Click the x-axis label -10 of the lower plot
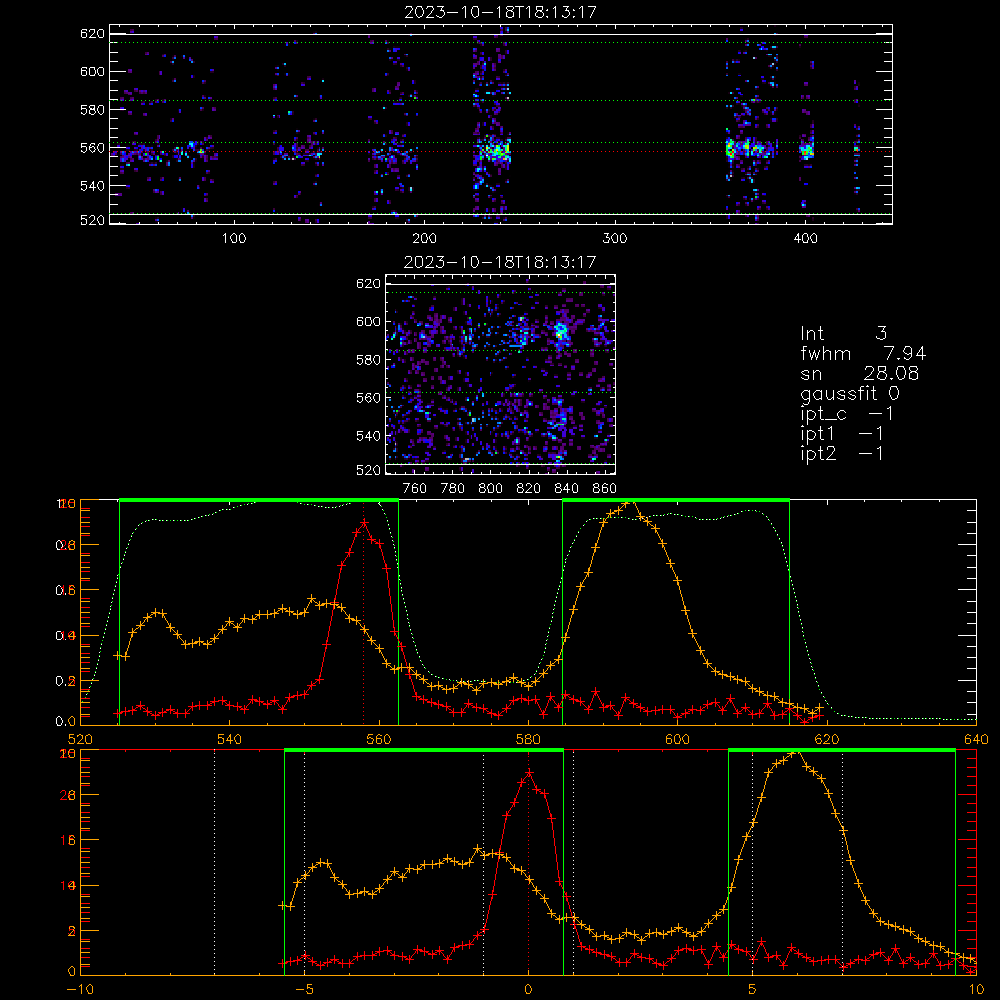 click(x=79, y=990)
